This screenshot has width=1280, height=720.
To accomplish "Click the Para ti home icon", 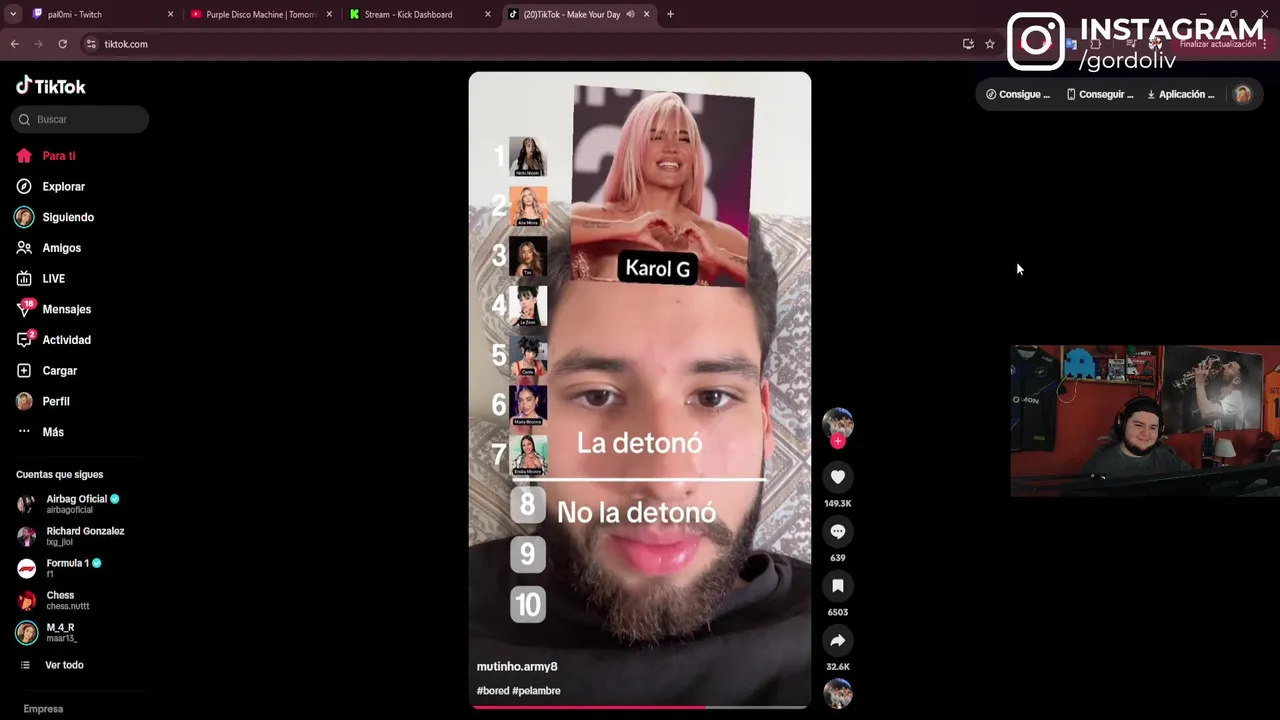I will (24, 156).
